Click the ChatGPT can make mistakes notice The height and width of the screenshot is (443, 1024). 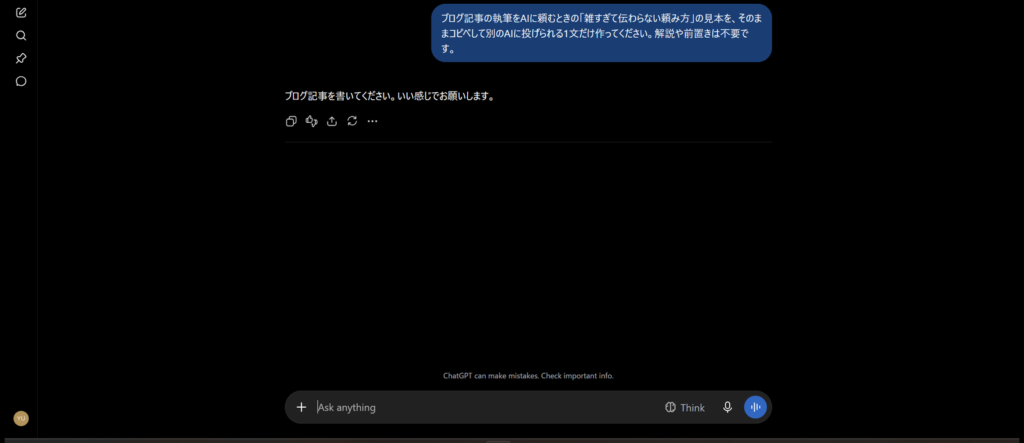click(x=528, y=376)
